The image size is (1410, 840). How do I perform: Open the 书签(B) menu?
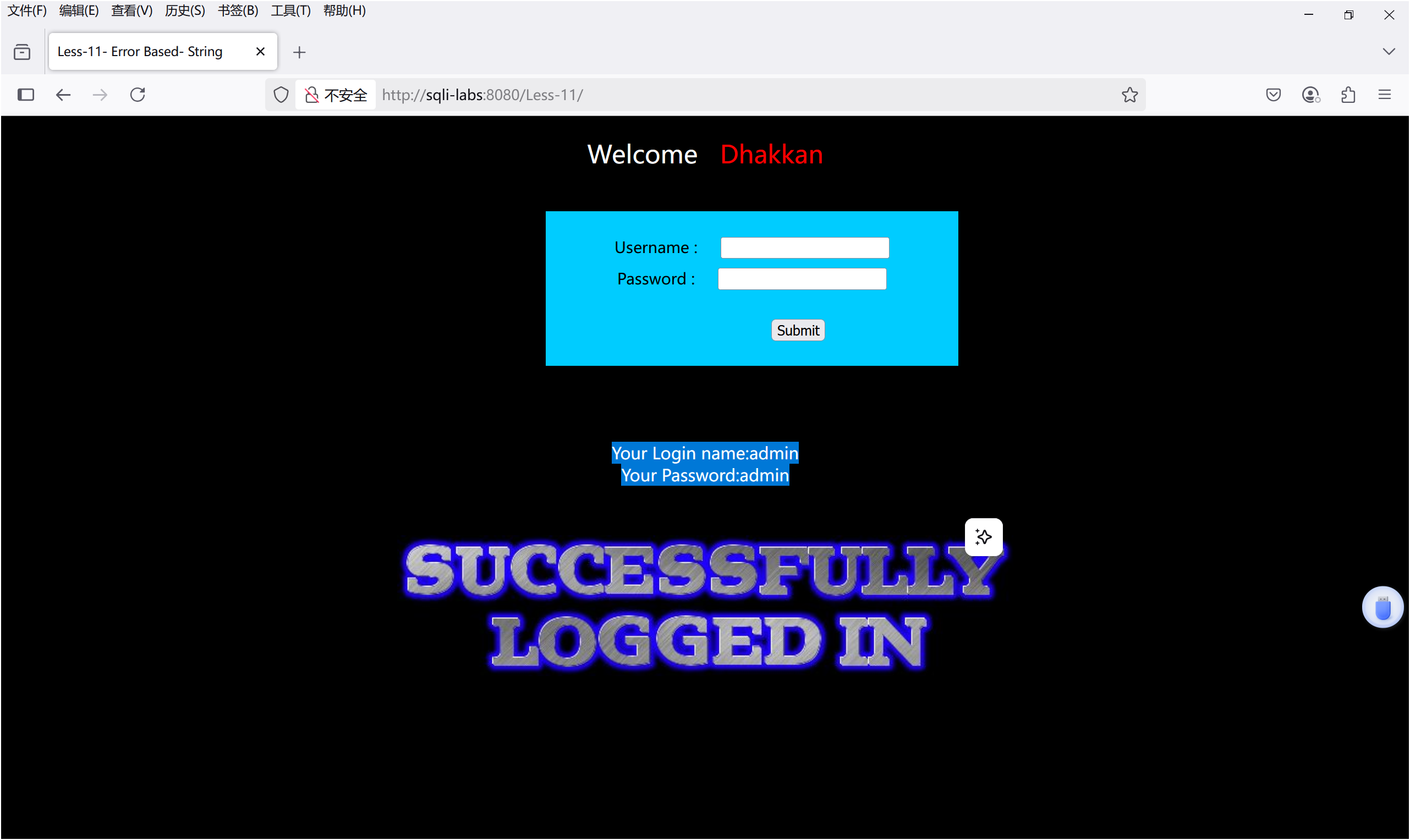[238, 10]
